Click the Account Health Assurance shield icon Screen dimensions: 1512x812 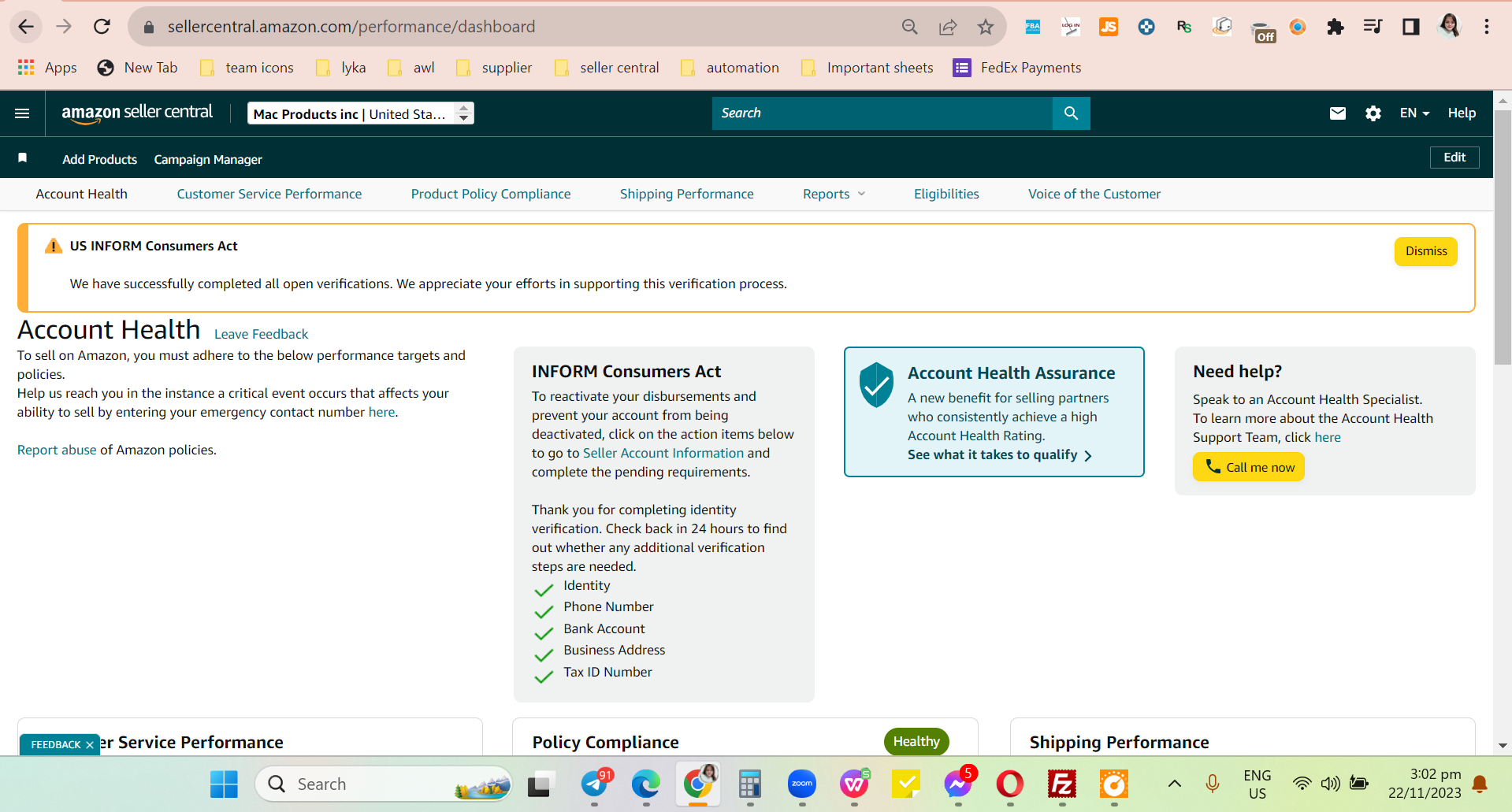tap(876, 384)
